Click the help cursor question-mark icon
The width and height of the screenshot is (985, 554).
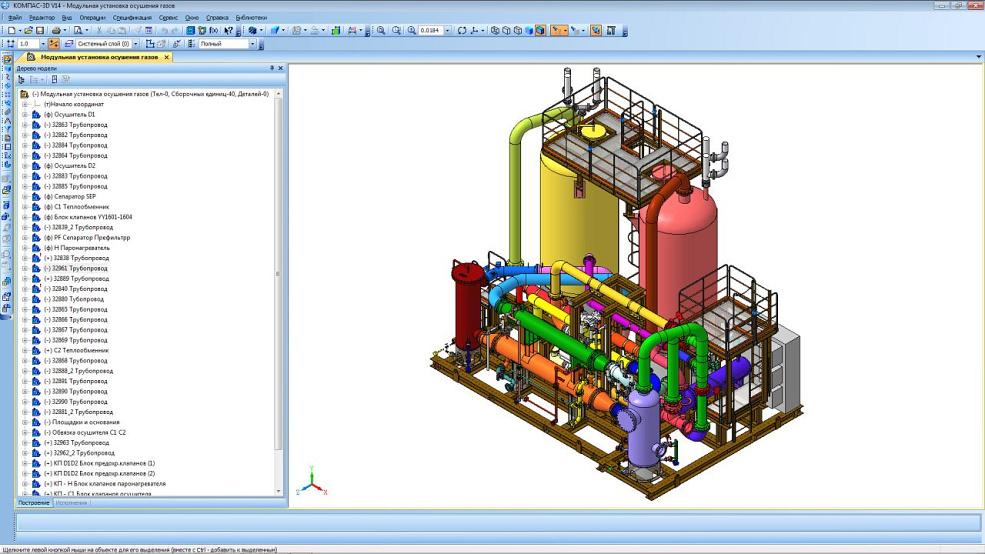pos(229,31)
